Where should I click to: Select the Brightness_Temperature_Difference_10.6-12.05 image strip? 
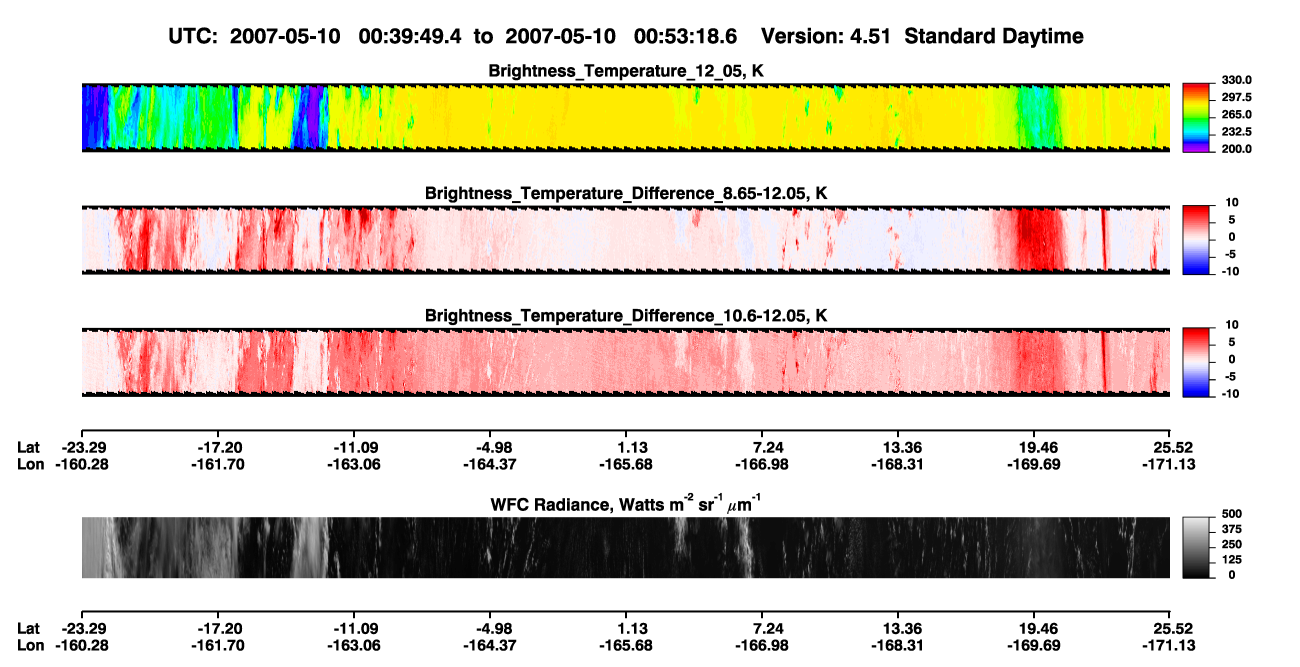[x=626, y=361]
